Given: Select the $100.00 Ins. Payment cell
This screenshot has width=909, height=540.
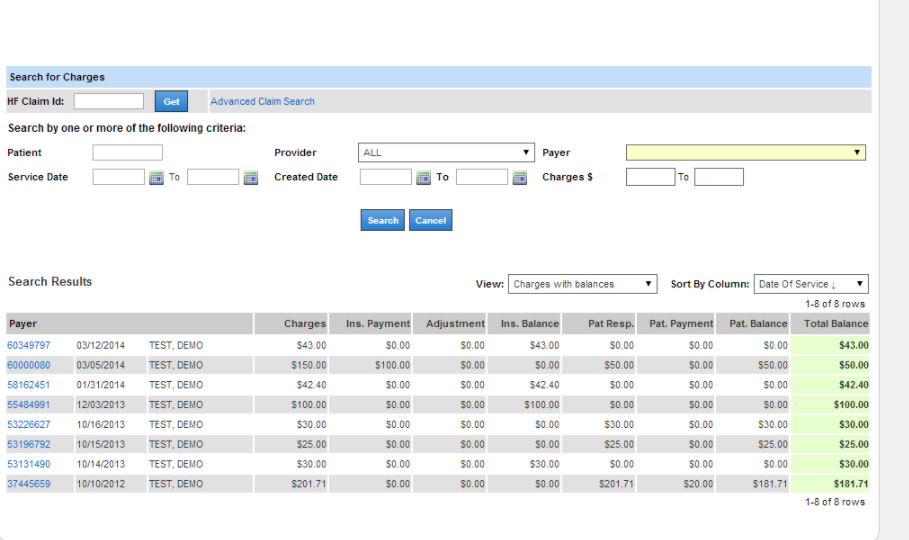Looking at the screenshot, I should tap(370, 365).
